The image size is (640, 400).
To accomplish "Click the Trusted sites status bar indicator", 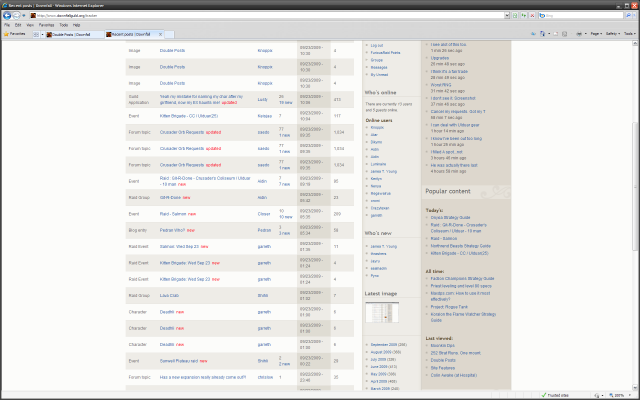I will [555, 395].
